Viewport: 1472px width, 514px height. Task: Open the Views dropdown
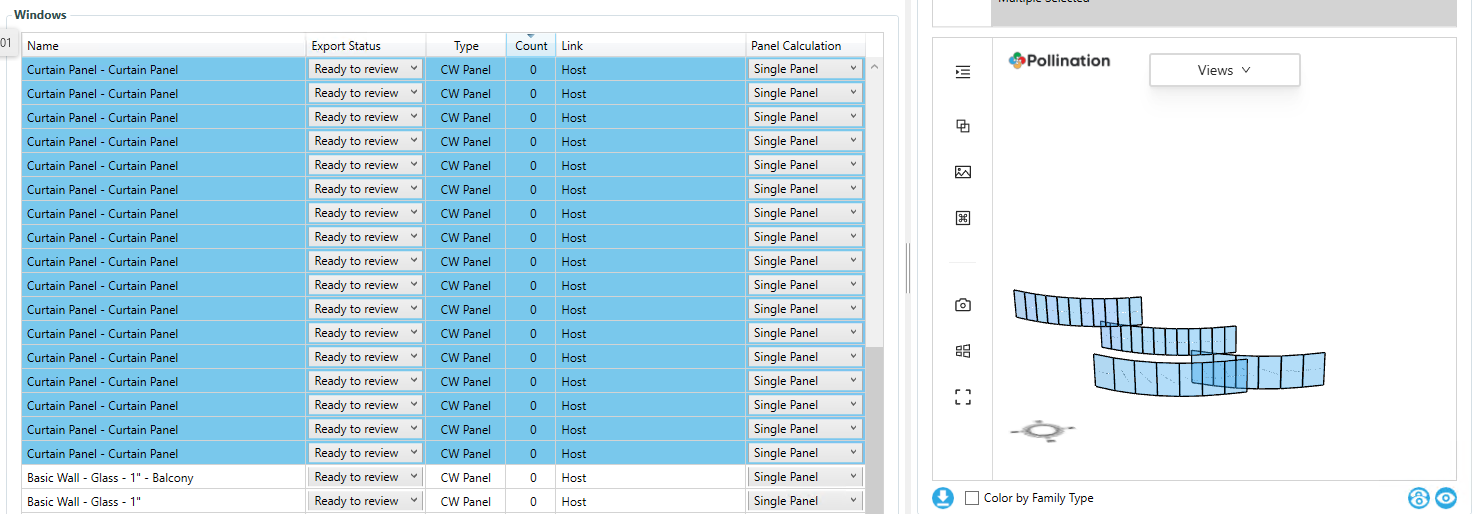click(x=1224, y=70)
